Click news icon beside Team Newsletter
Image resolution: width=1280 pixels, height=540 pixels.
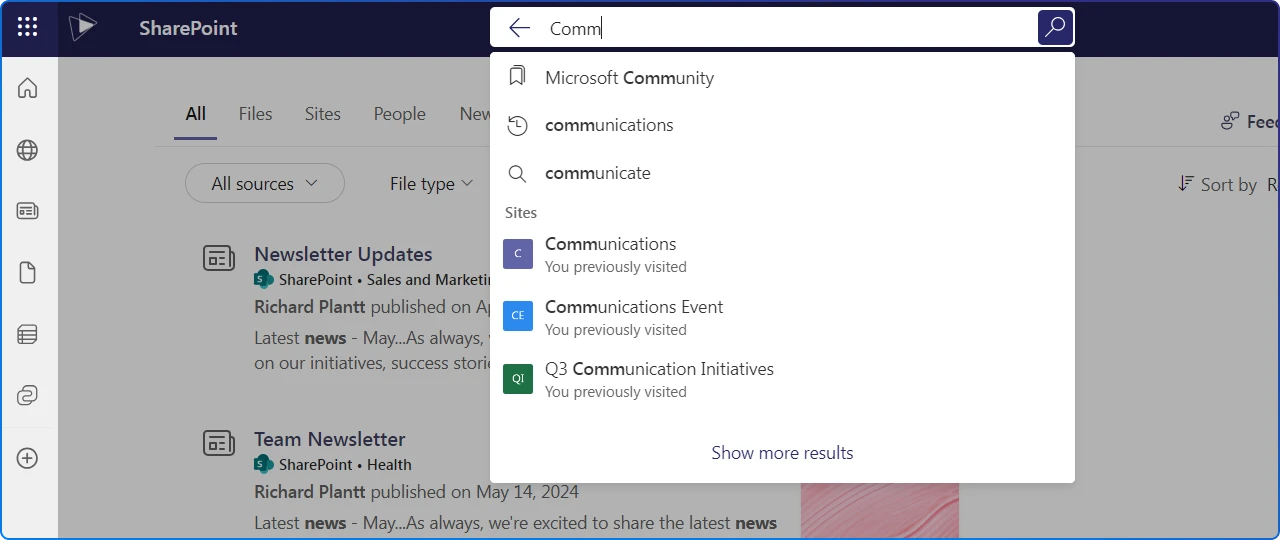pyautogui.click(x=219, y=443)
